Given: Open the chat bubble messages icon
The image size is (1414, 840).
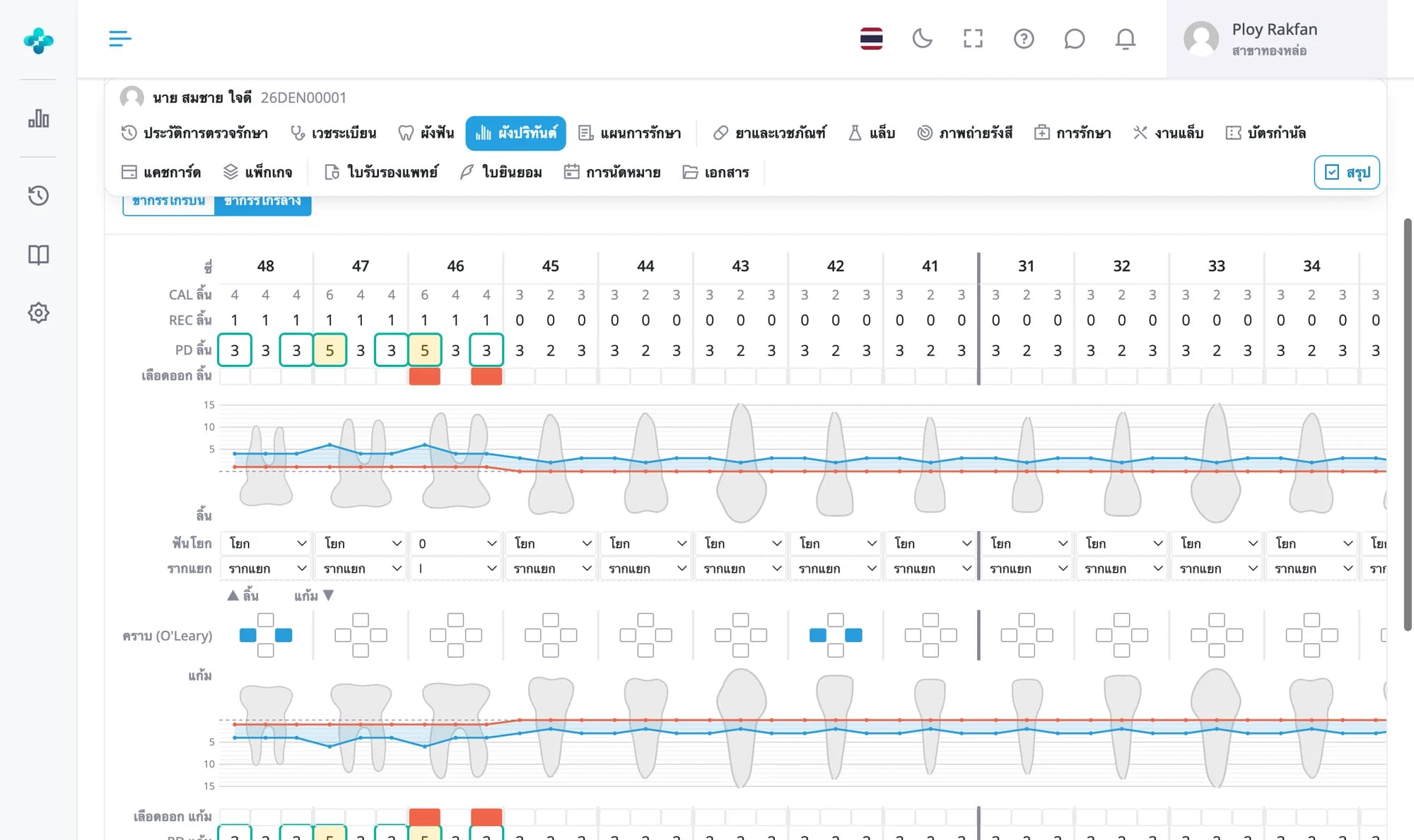Looking at the screenshot, I should 1074,38.
